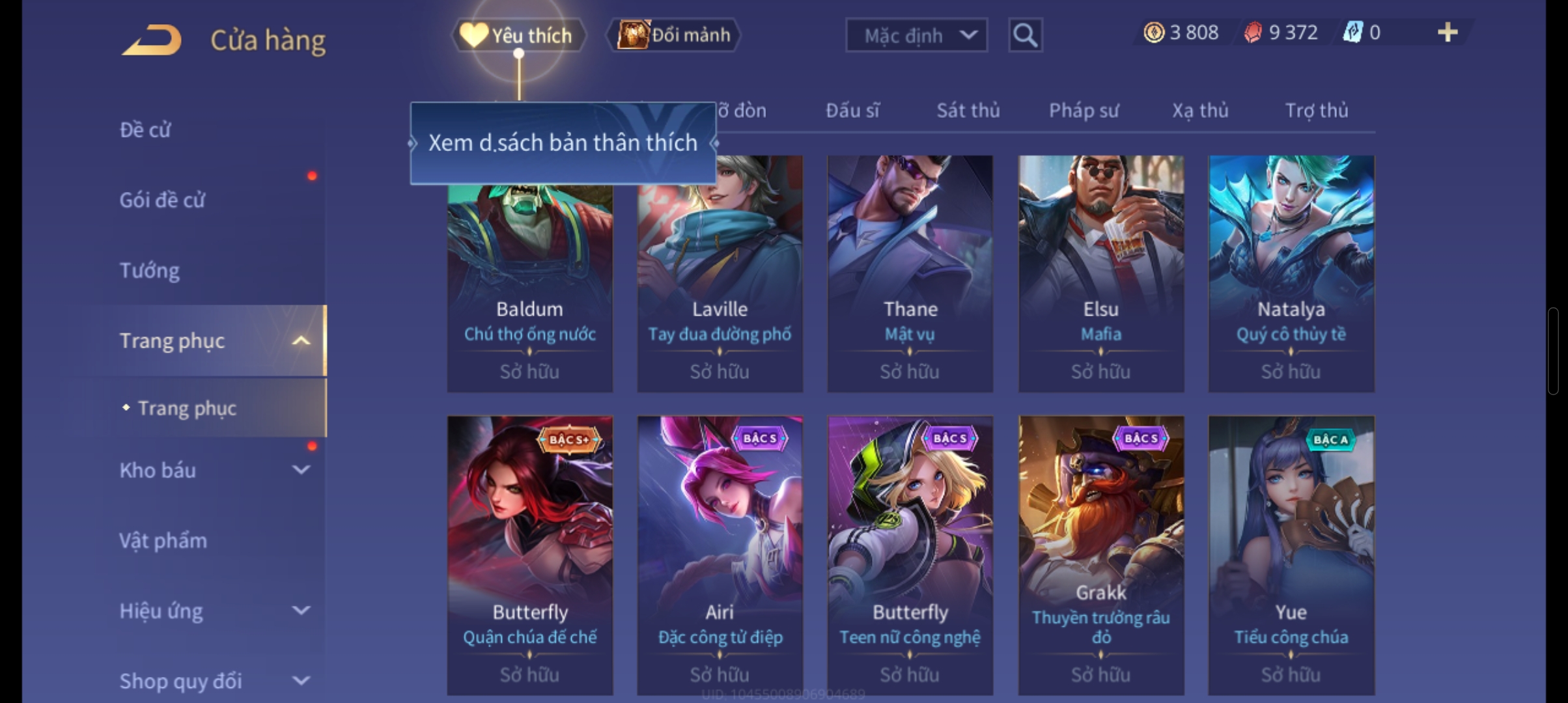Select Natalya Quý cô thủy tề skin
Screen dimensions: 1568x703
pos(1291,273)
